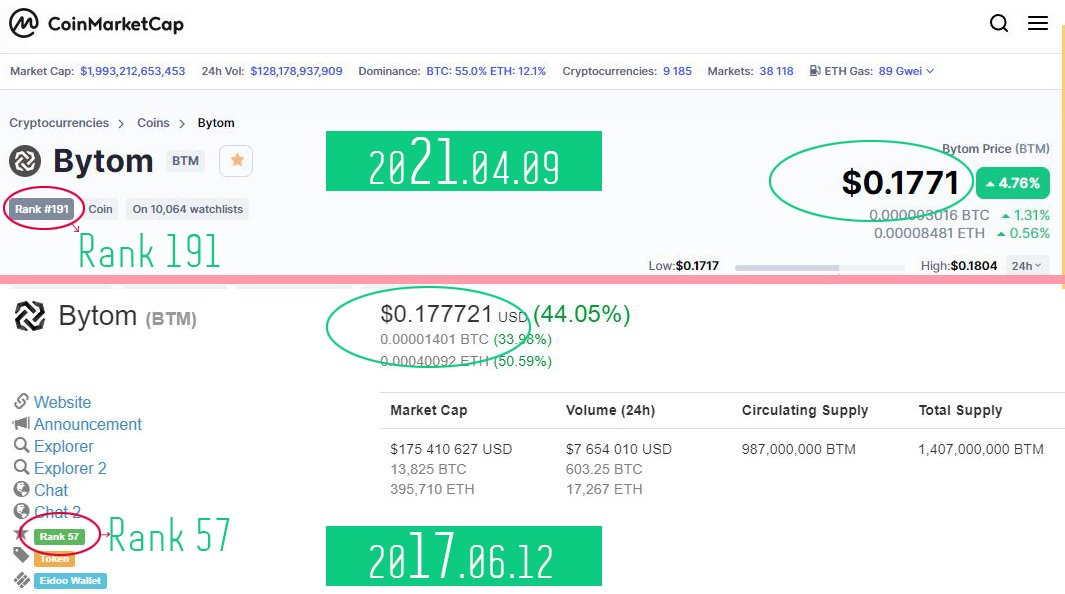1065x594 pixels.
Task: Click the Dominance BTC 55.0% ETH 12.1% link
Action: click(x=486, y=71)
